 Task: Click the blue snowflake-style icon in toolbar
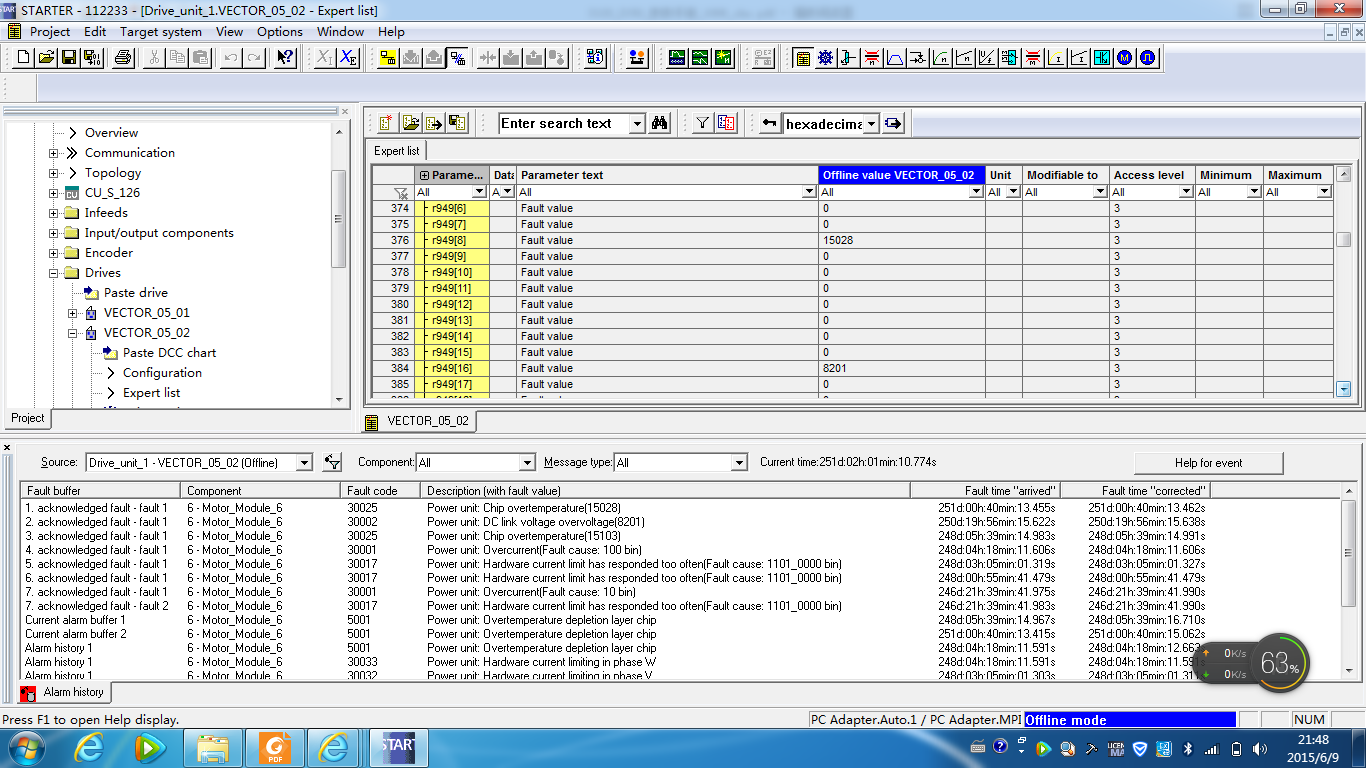pyautogui.click(x=825, y=58)
